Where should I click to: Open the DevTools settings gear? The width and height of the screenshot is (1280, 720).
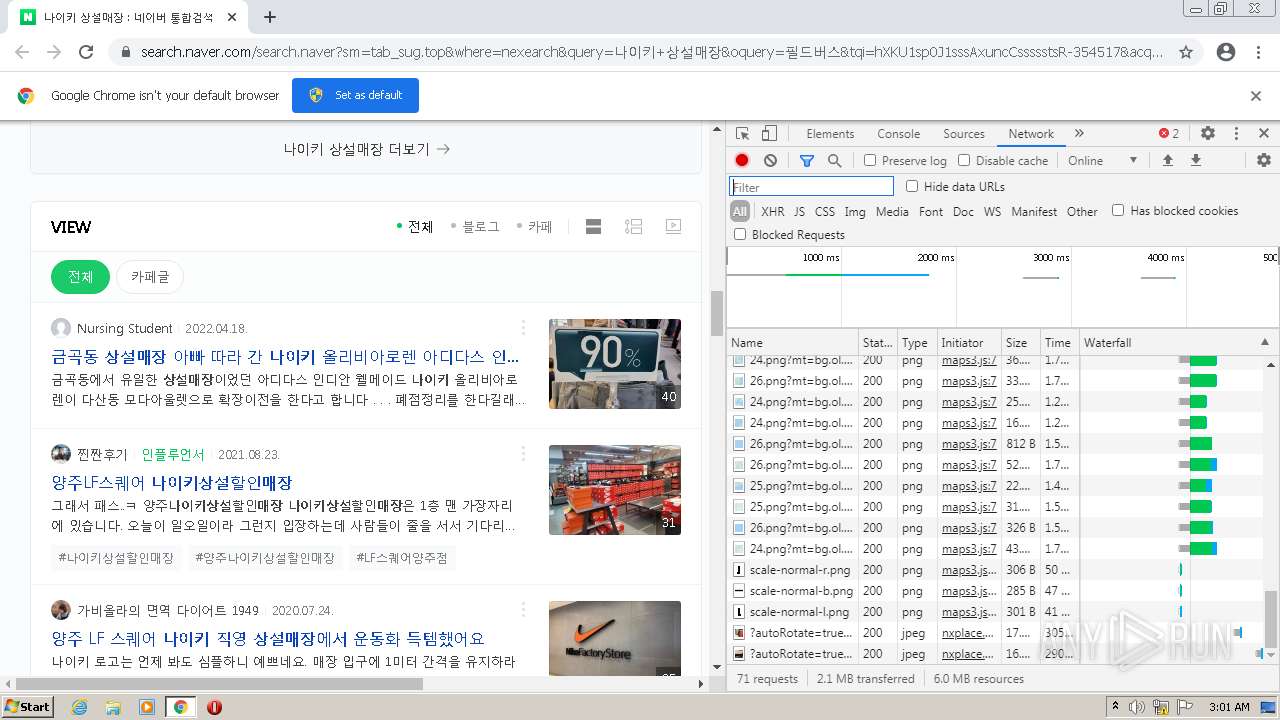[x=1208, y=133]
